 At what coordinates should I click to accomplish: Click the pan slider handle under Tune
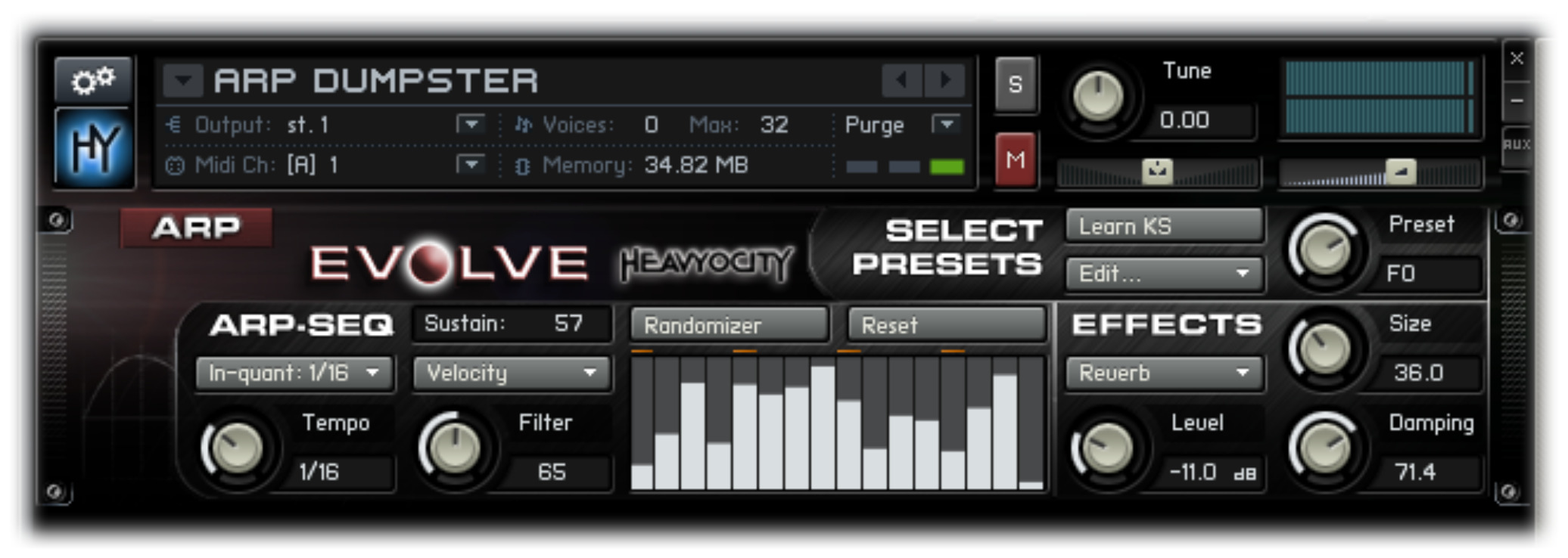[x=1157, y=172]
